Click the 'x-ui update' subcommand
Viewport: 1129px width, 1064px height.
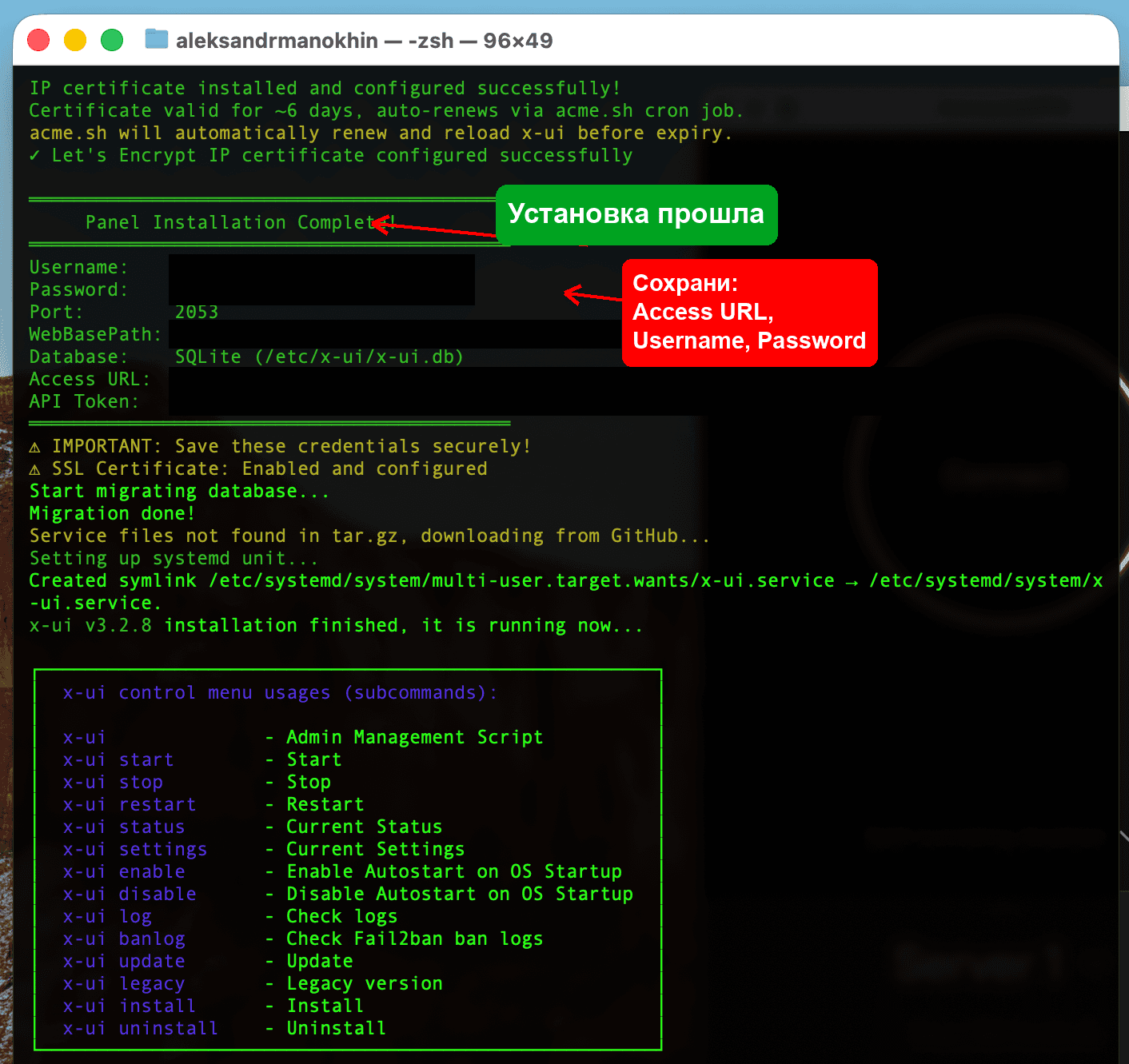tap(124, 961)
